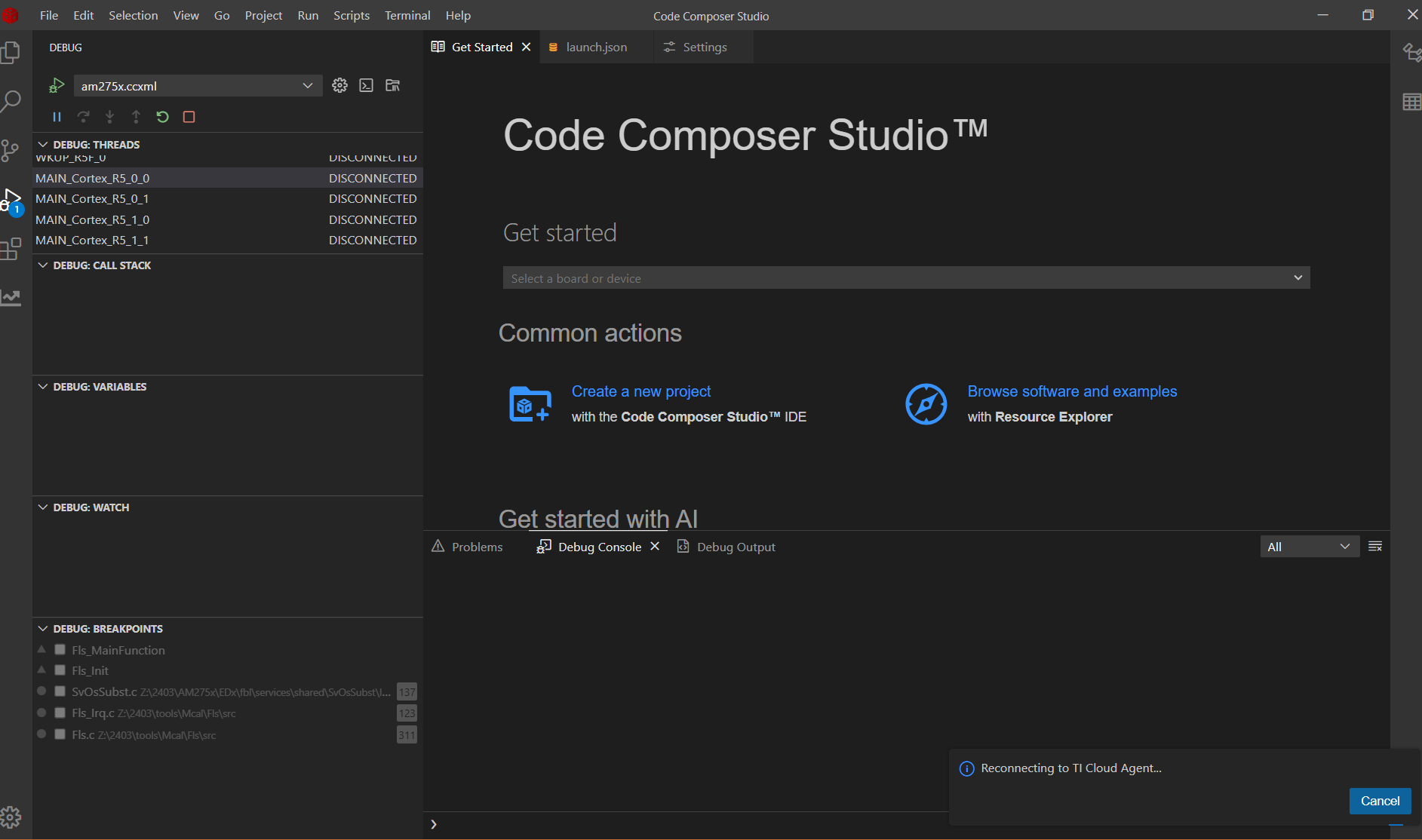Open the Manage gear at the sidebar bottom
This screenshot has height=840, width=1422.
tap(11, 817)
